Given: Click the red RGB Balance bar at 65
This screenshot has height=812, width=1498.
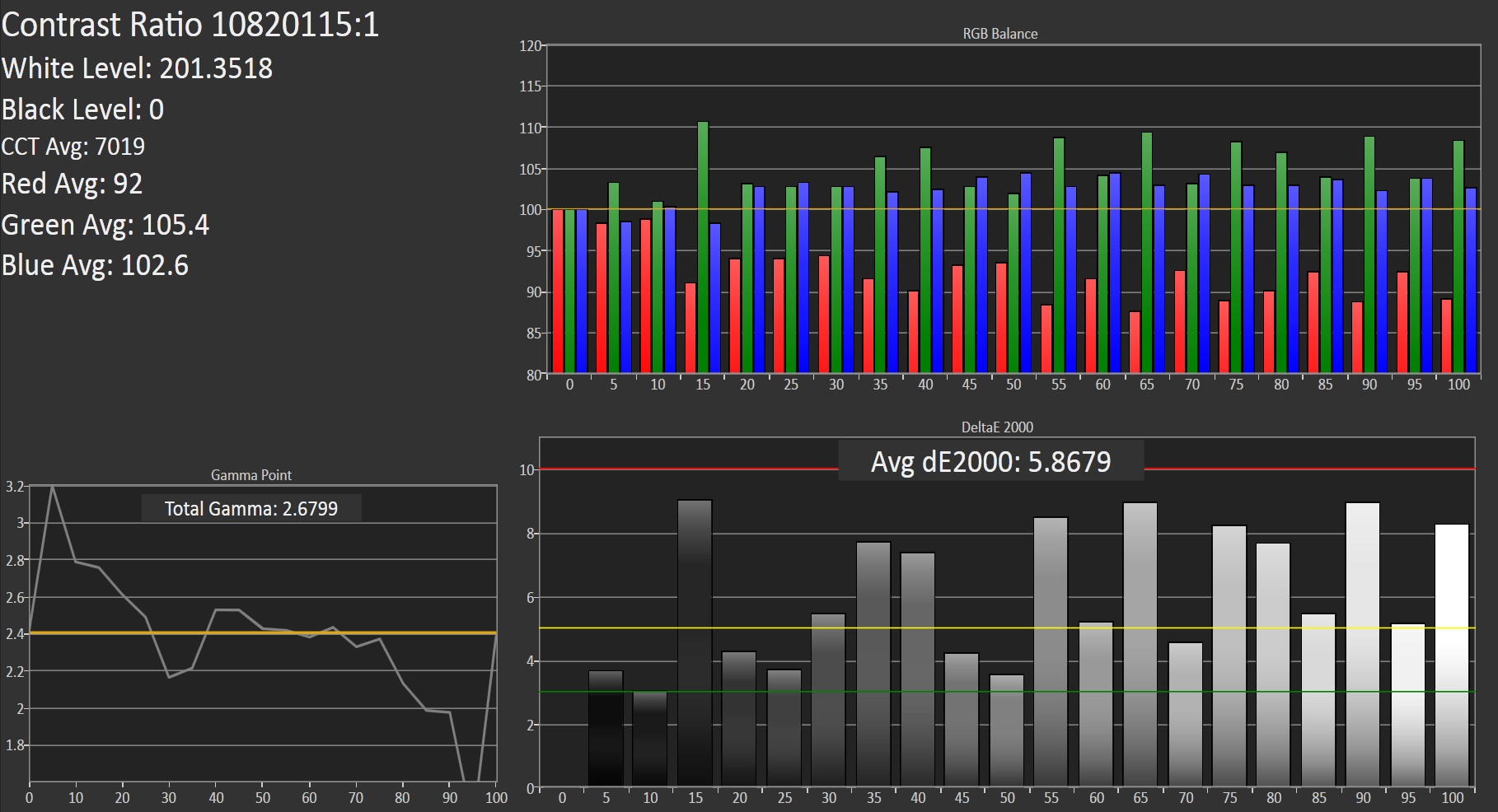Looking at the screenshot, I should [1135, 342].
